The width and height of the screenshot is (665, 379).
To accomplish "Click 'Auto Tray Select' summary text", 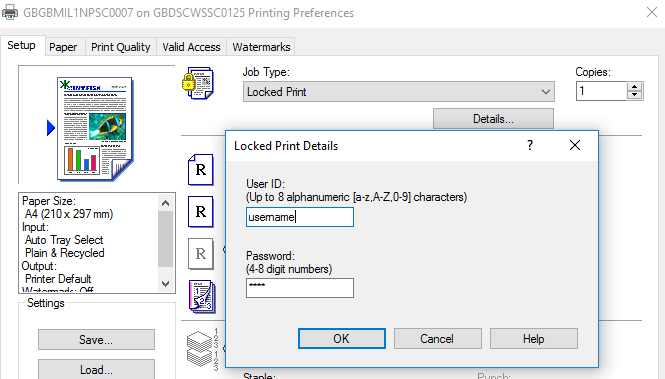I will 64,240.
